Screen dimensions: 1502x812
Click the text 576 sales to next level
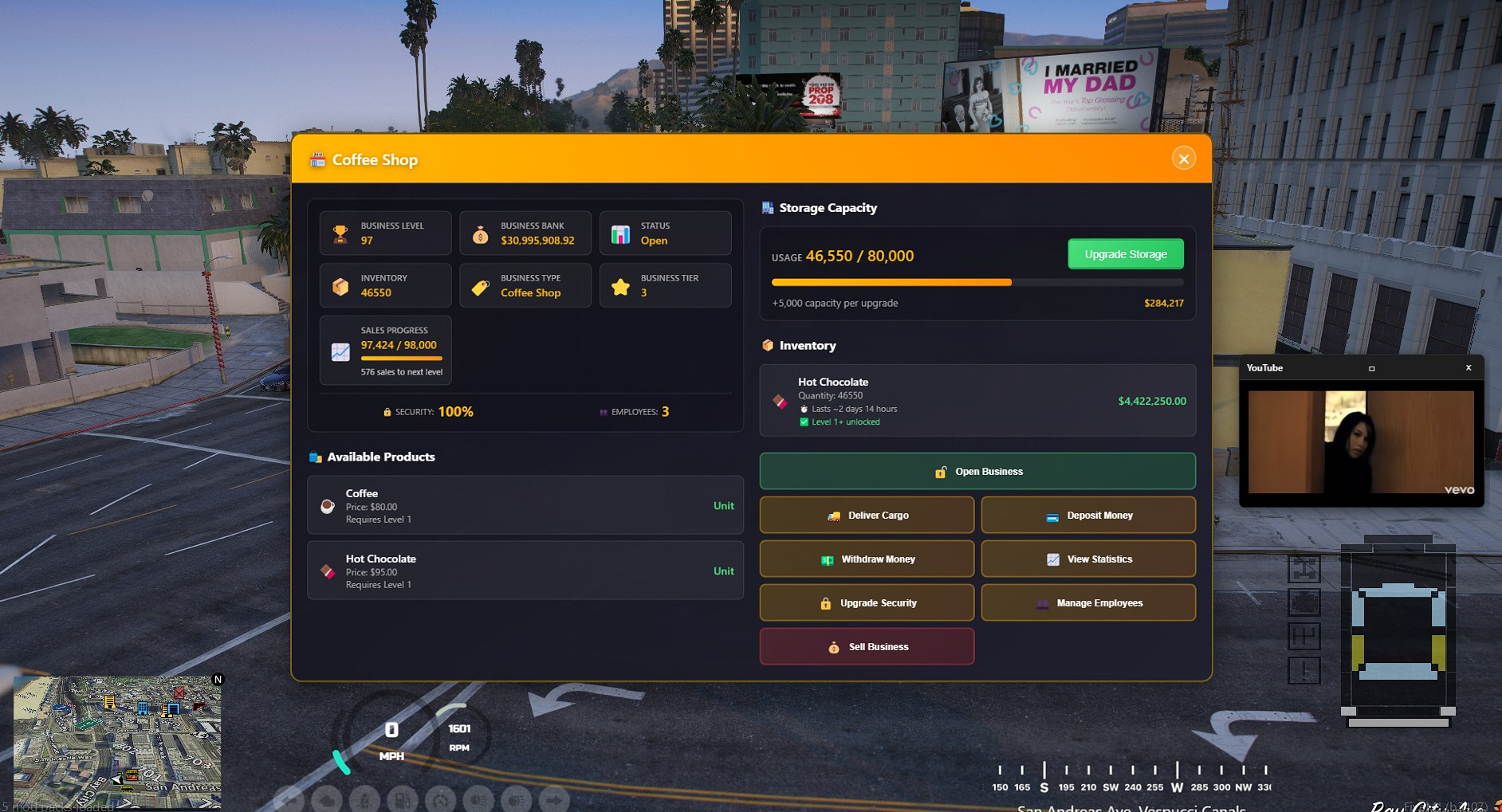click(402, 372)
